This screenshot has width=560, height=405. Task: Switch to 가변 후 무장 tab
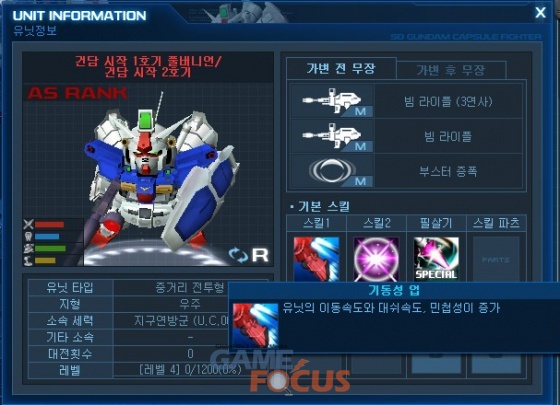coord(451,70)
